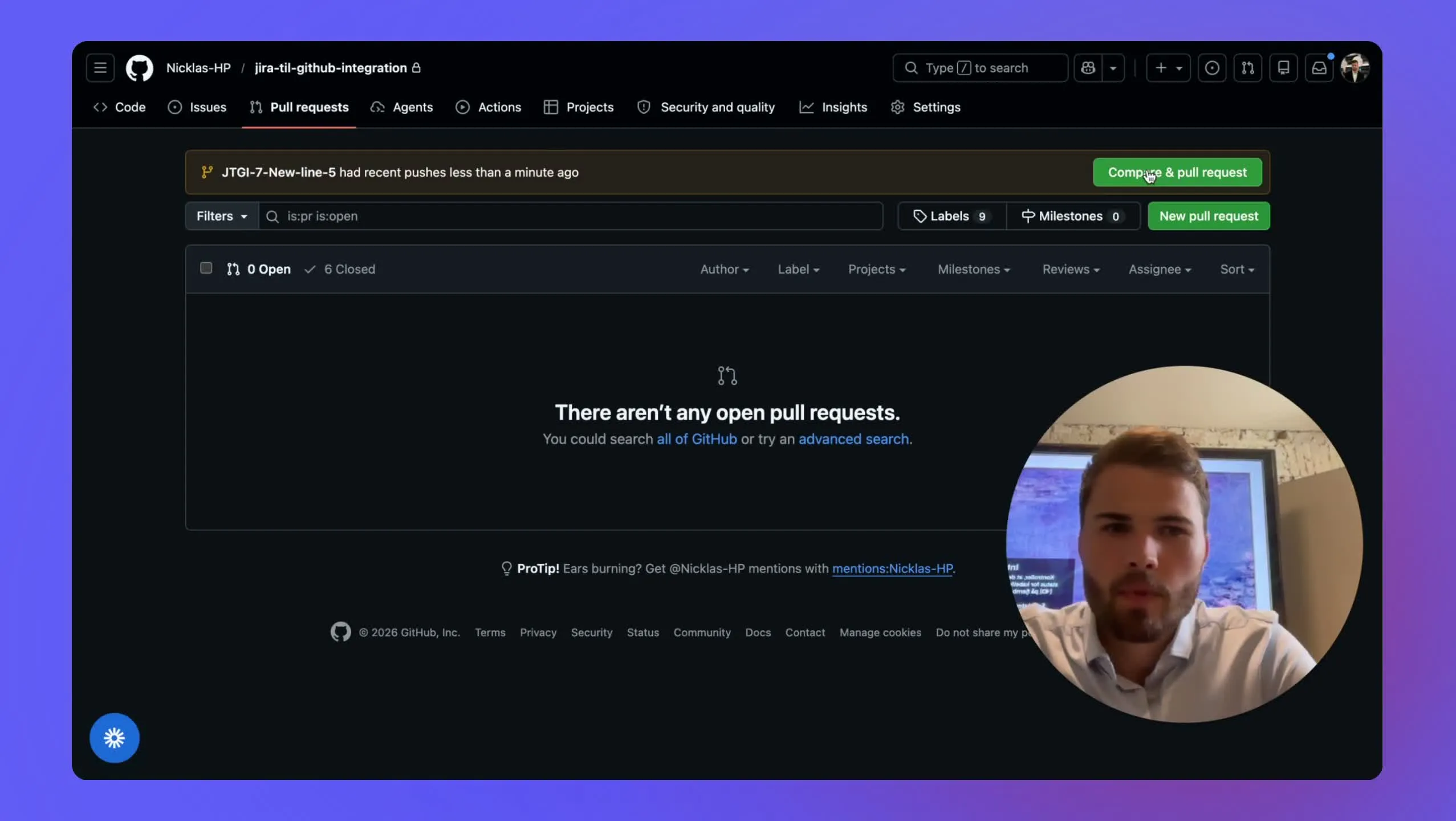Switch to the Issues tab
The height and width of the screenshot is (821, 1456).
point(197,107)
